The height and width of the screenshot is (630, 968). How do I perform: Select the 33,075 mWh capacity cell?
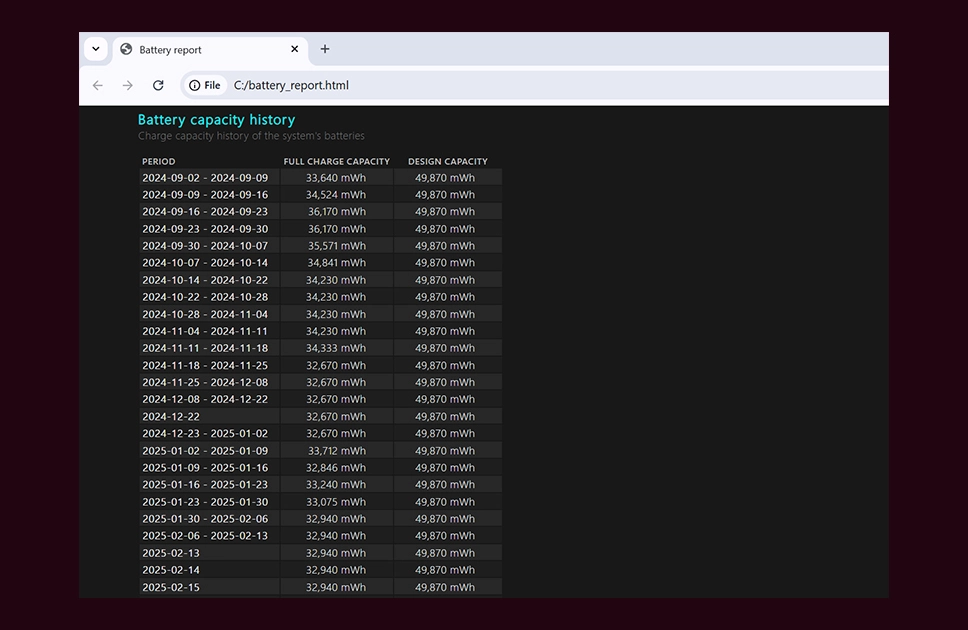(x=336, y=502)
